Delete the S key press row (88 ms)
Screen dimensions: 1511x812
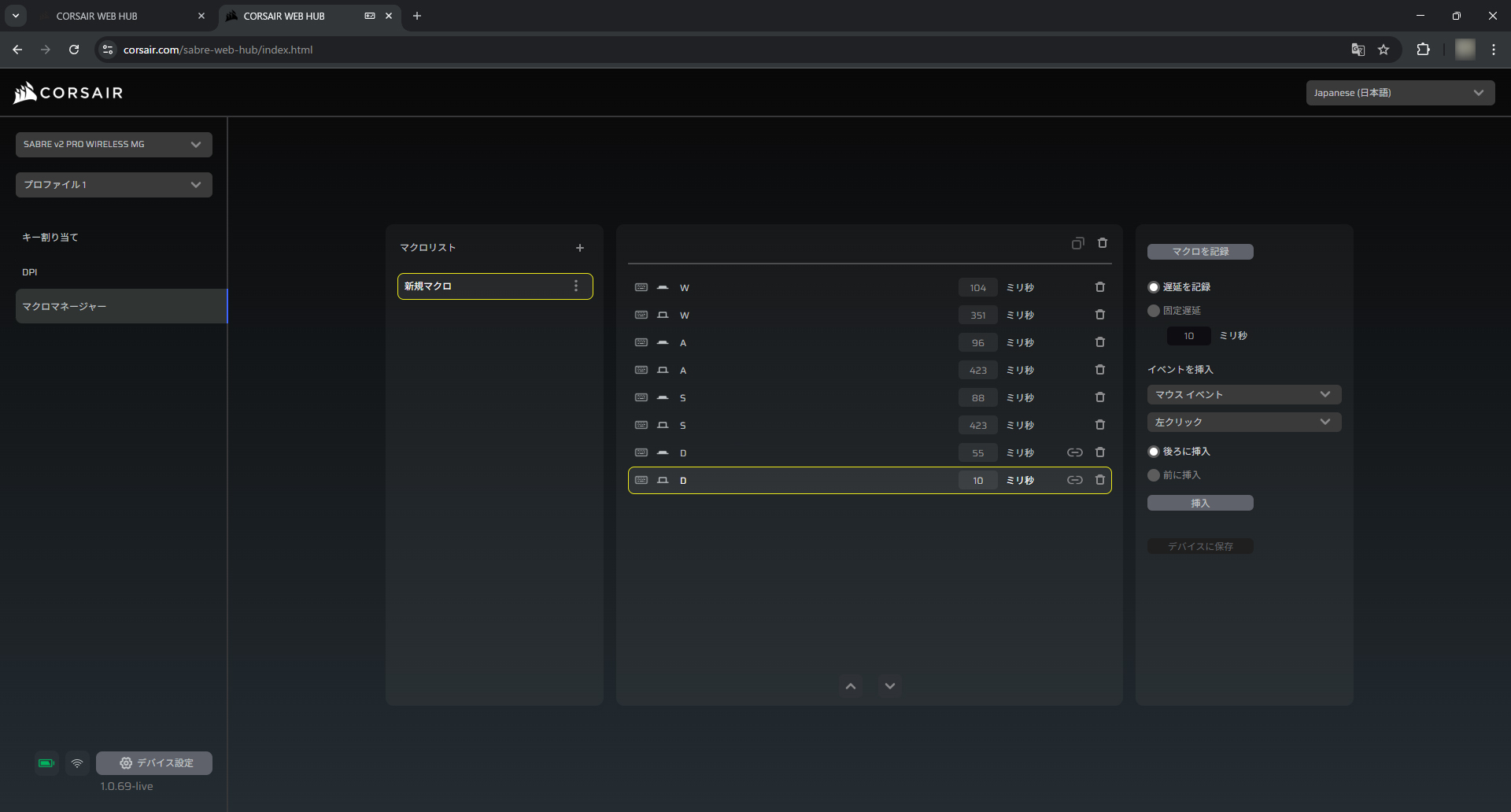(x=1100, y=397)
